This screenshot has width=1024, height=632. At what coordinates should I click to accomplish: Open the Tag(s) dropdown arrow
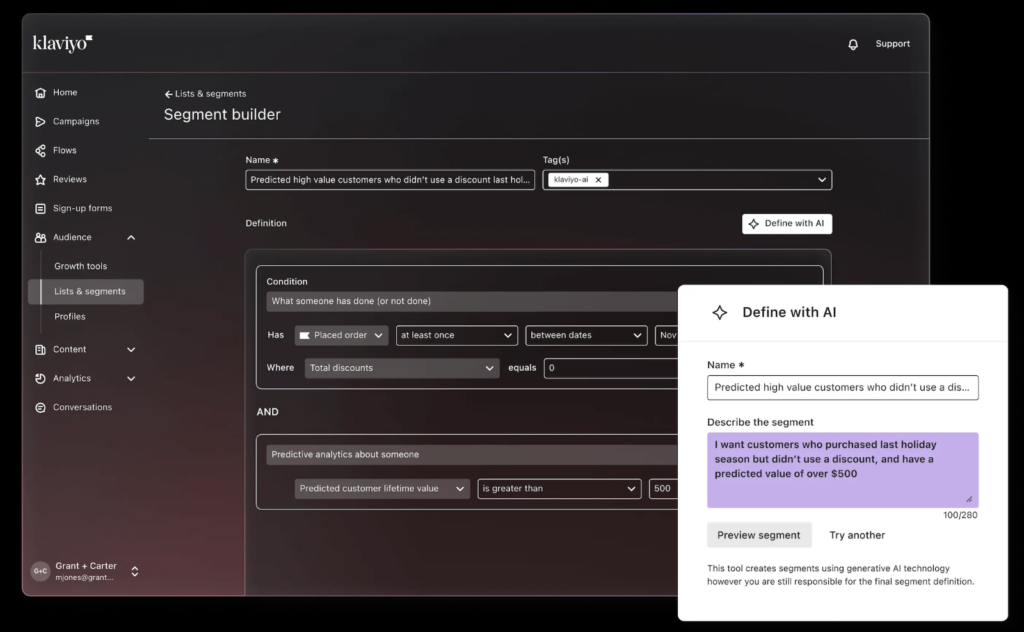click(822, 180)
